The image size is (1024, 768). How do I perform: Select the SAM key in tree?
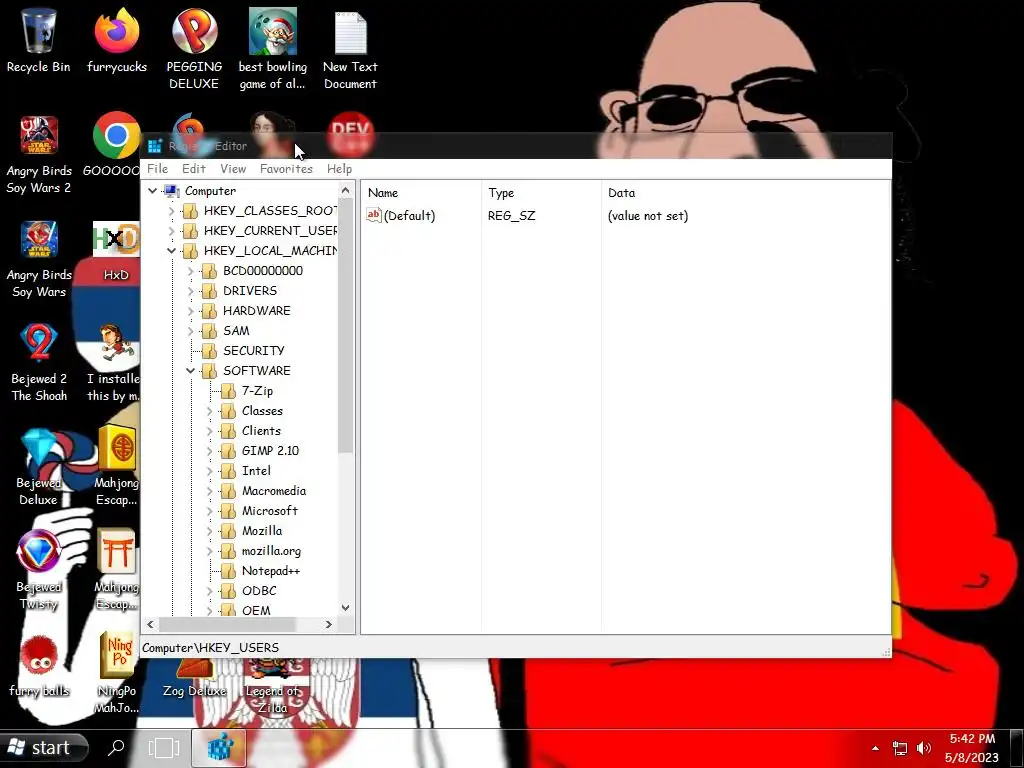point(236,331)
